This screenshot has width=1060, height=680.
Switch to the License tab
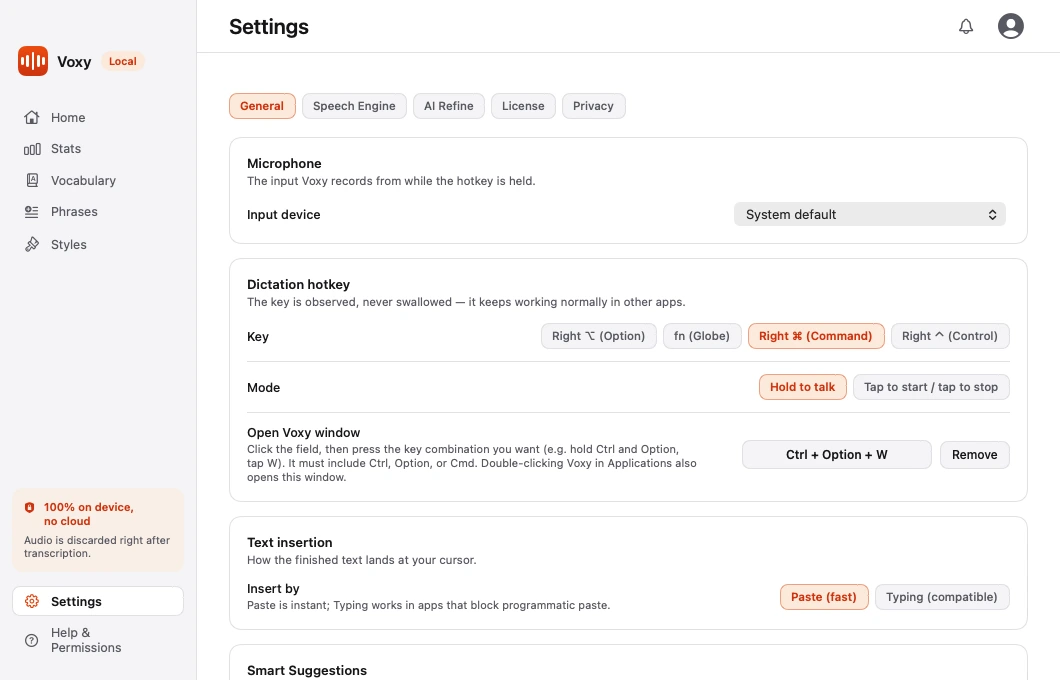click(523, 106)
